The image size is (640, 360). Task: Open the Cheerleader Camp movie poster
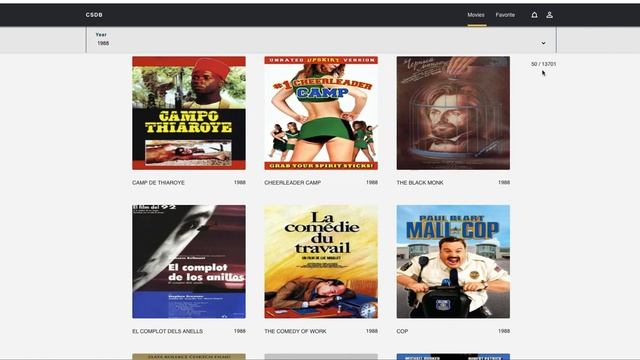321,113
